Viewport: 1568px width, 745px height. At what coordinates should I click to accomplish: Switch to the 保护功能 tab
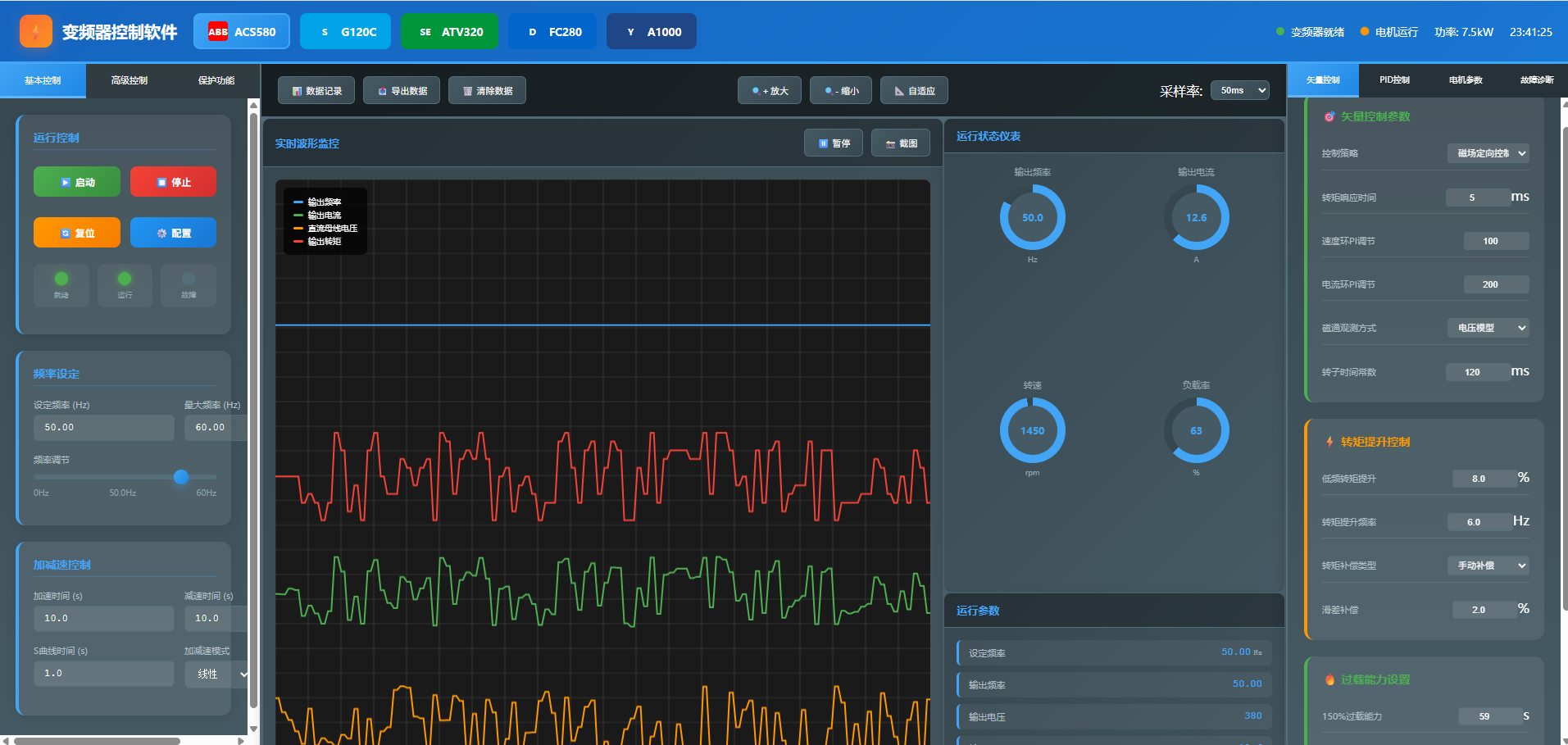[216, 80]
